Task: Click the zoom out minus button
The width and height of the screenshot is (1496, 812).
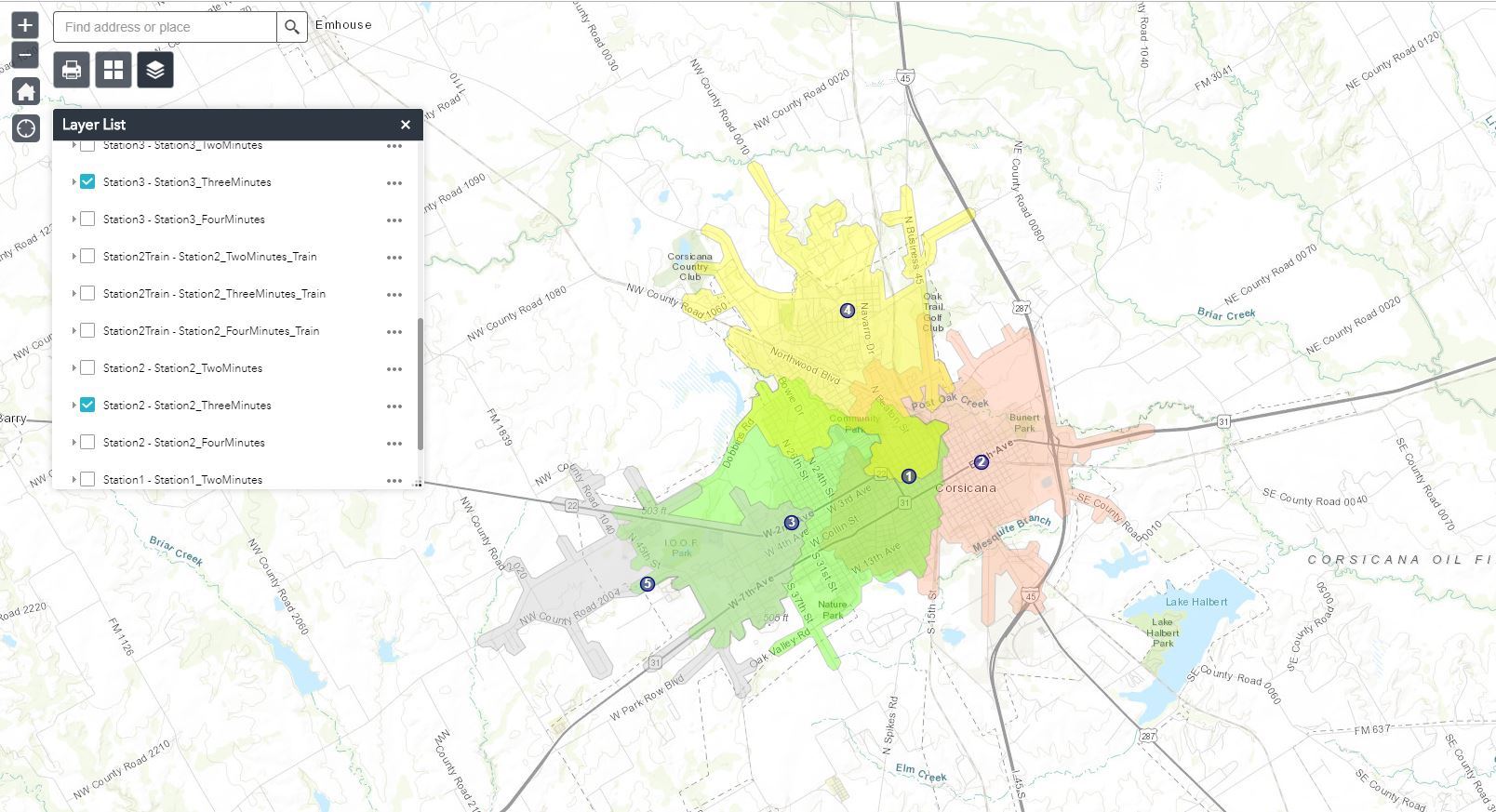Action: pyautogui.click(x=25, y=56)
